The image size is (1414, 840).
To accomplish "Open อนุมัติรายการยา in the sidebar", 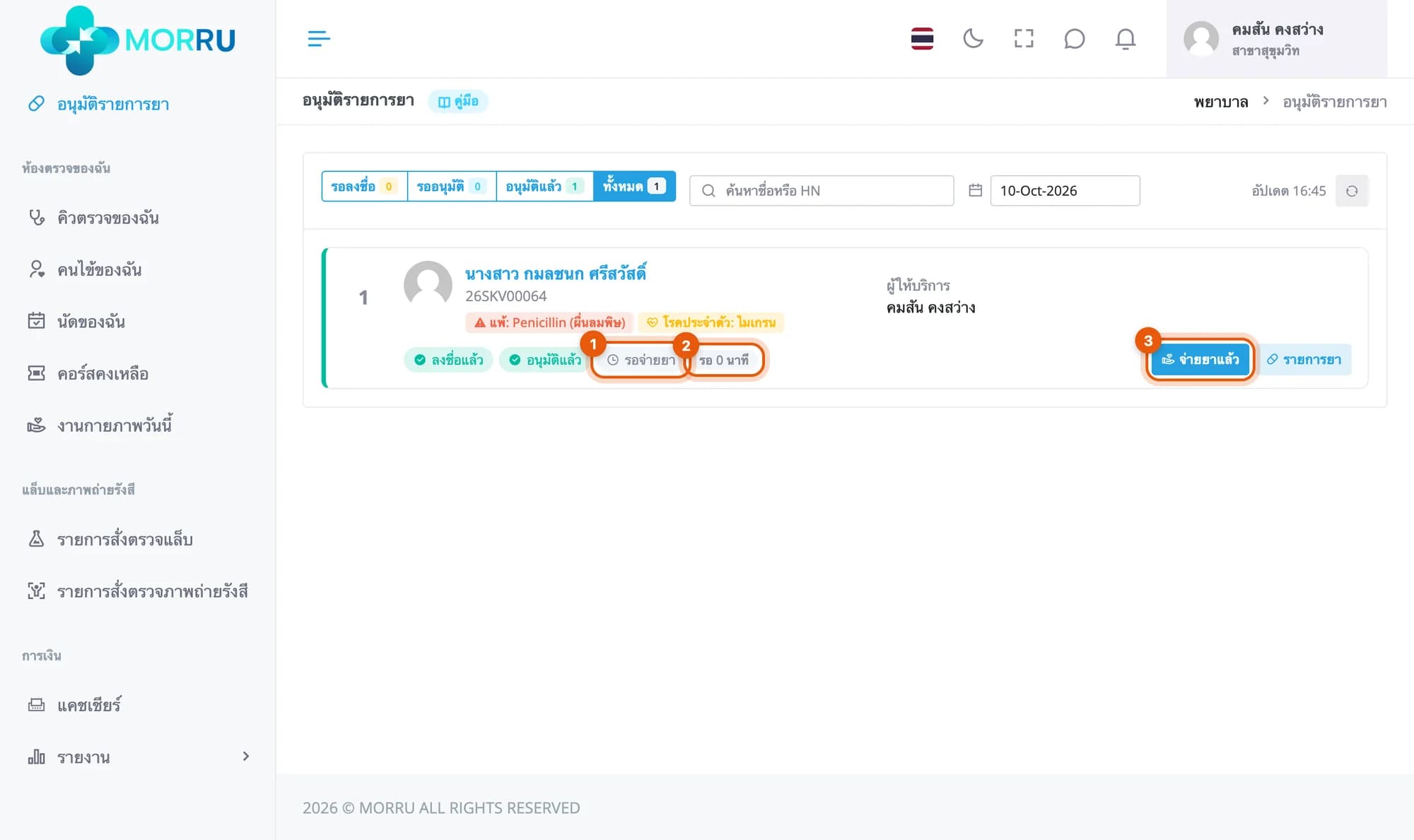I will [x=98, y=104].
